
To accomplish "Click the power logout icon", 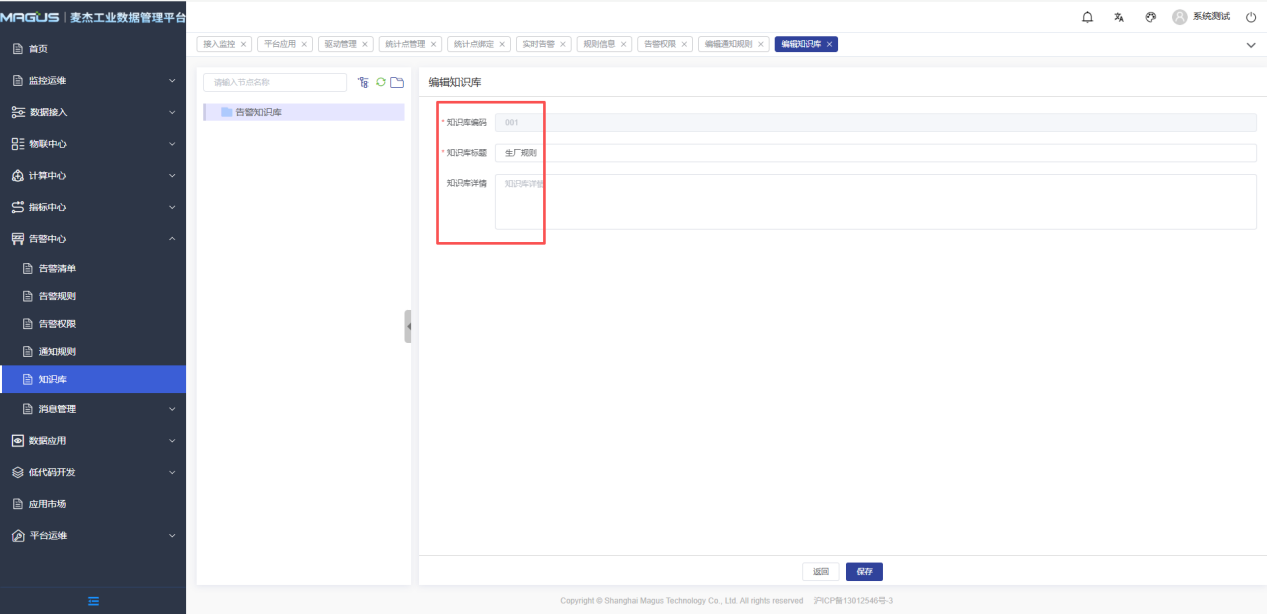I will coord(1250,17).
